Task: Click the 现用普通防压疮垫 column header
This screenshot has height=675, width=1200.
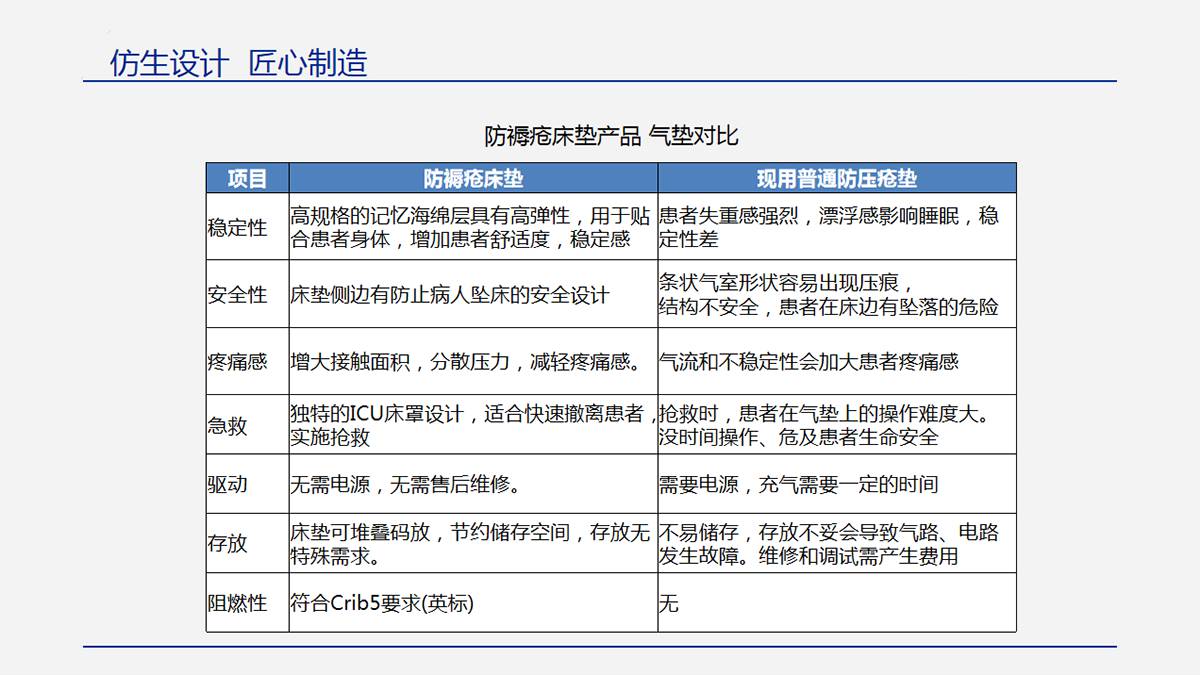Action: [836, 179]
